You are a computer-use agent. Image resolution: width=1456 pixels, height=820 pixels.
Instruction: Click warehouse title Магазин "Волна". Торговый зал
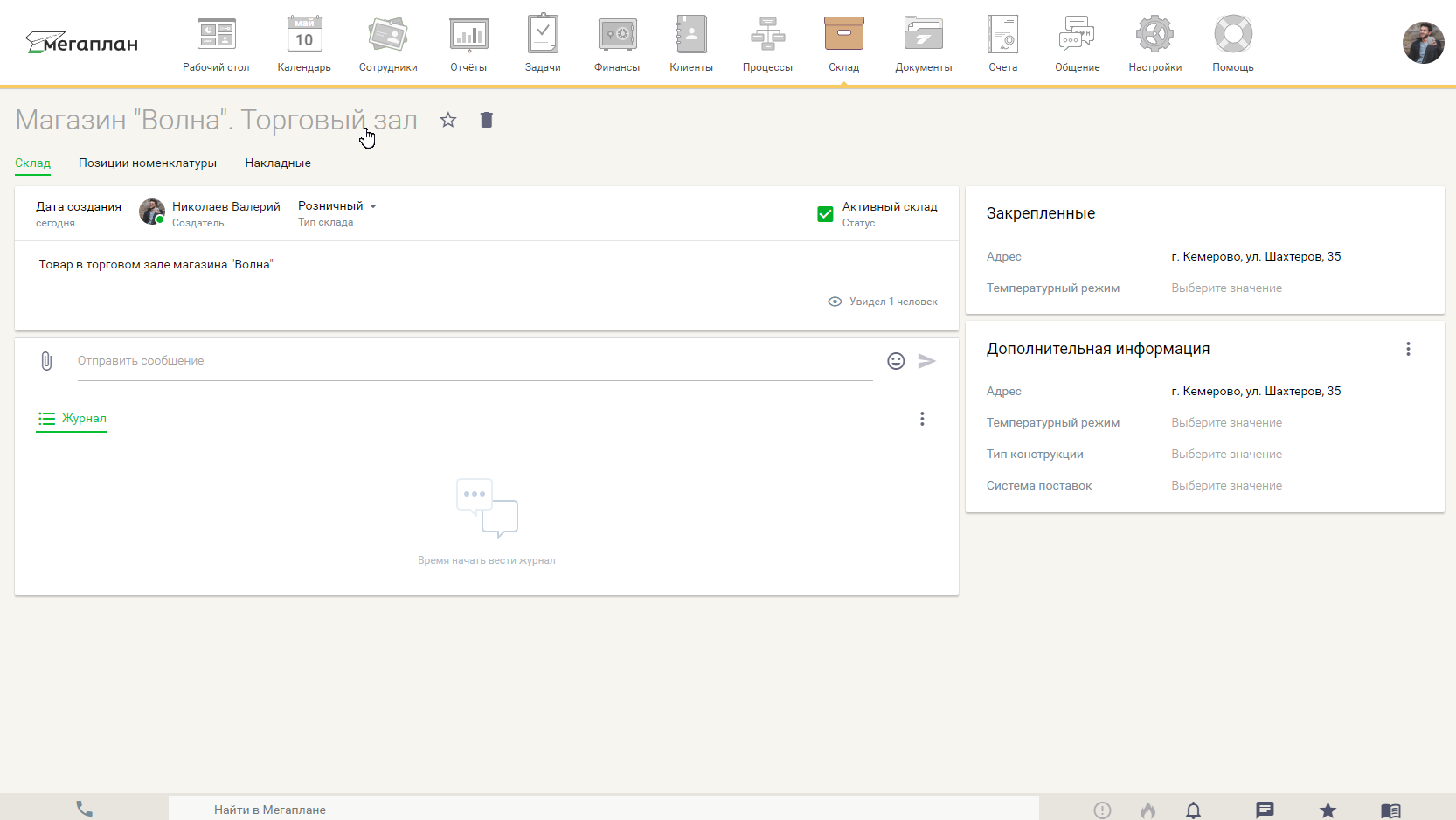[x=217, y=120]
